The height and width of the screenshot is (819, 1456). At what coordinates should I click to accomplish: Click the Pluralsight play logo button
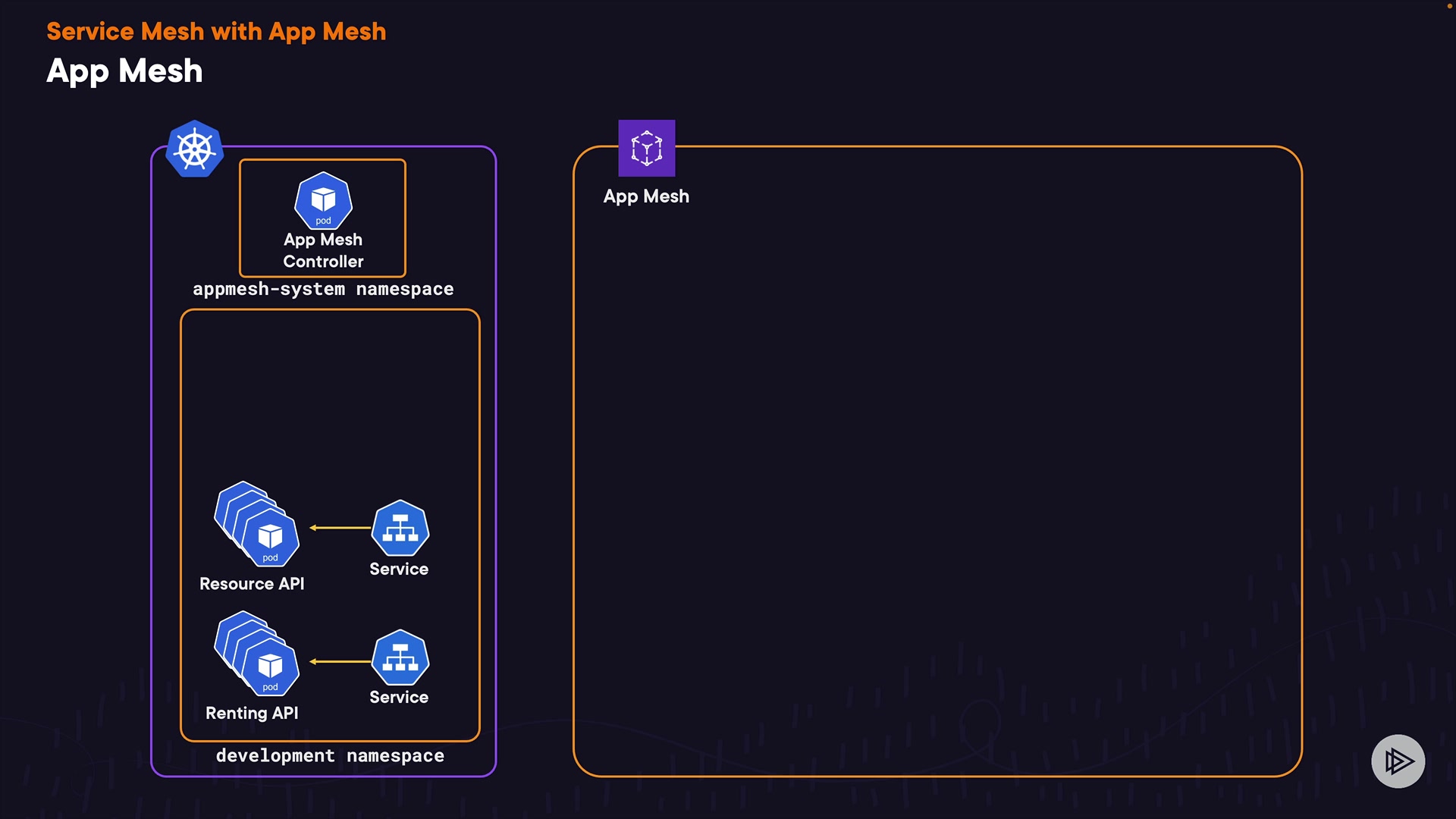(1398, 761)
